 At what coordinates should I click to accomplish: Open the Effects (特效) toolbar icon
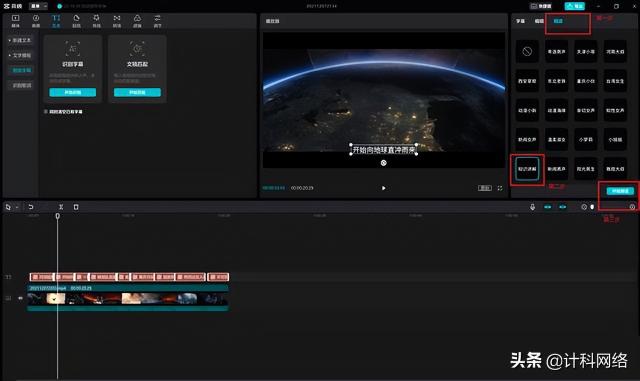(x=97, y=21)
